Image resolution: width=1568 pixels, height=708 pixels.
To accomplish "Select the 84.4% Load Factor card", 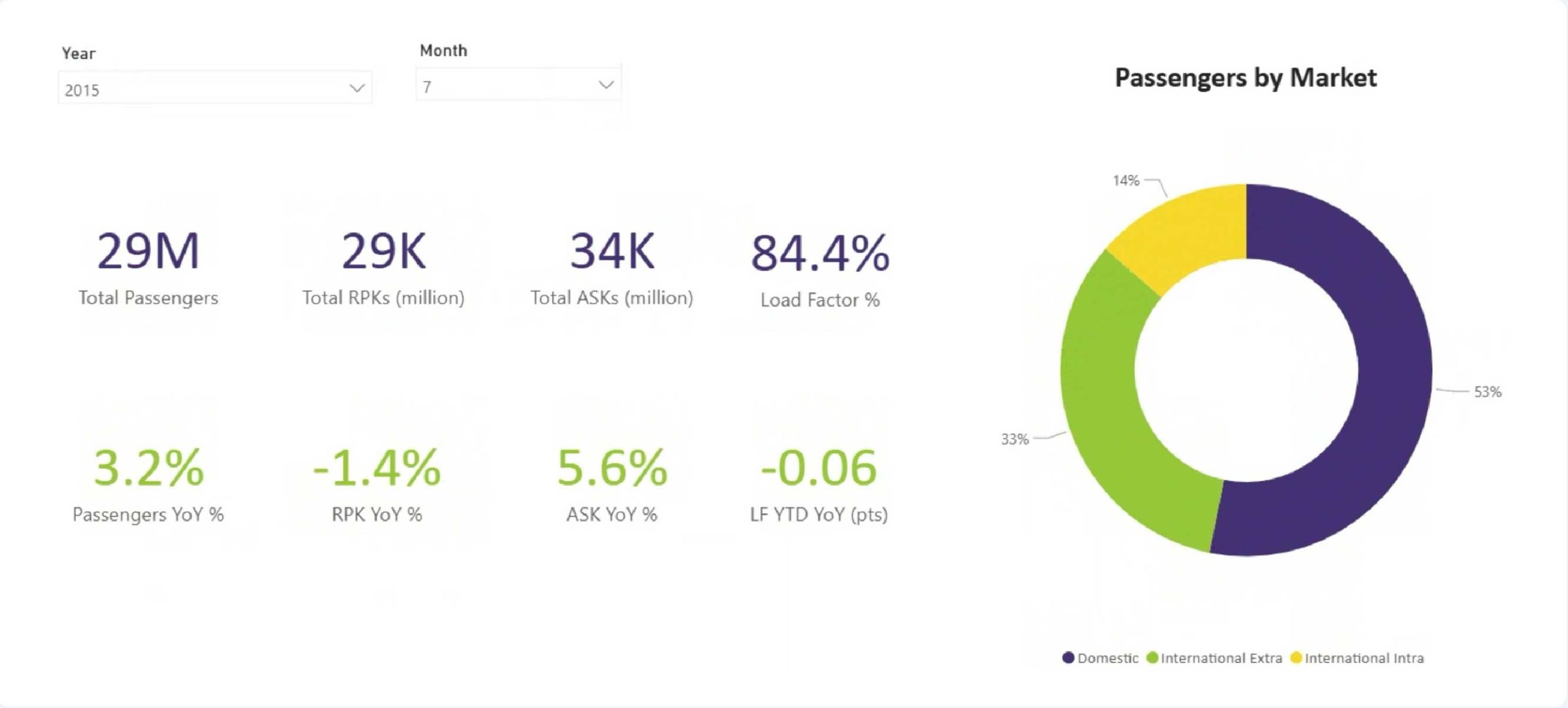I will coord(820,254).
